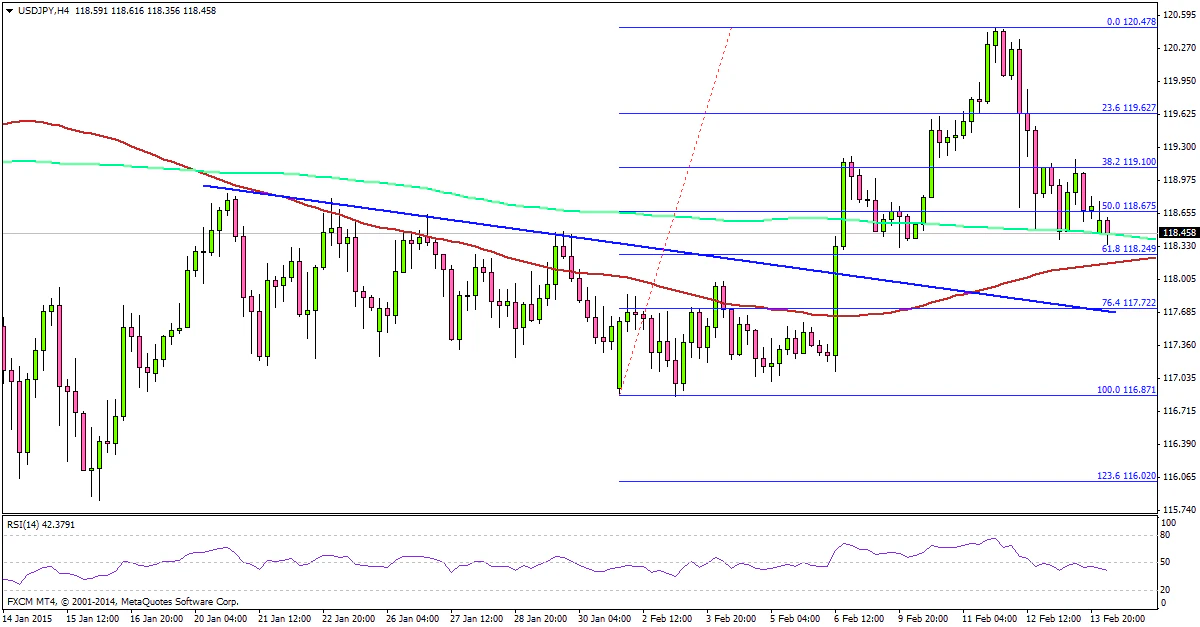1200x627 pixels.
Task: Click the Fibonacci label 23.6 119.627
Action: coord(1129,107)
